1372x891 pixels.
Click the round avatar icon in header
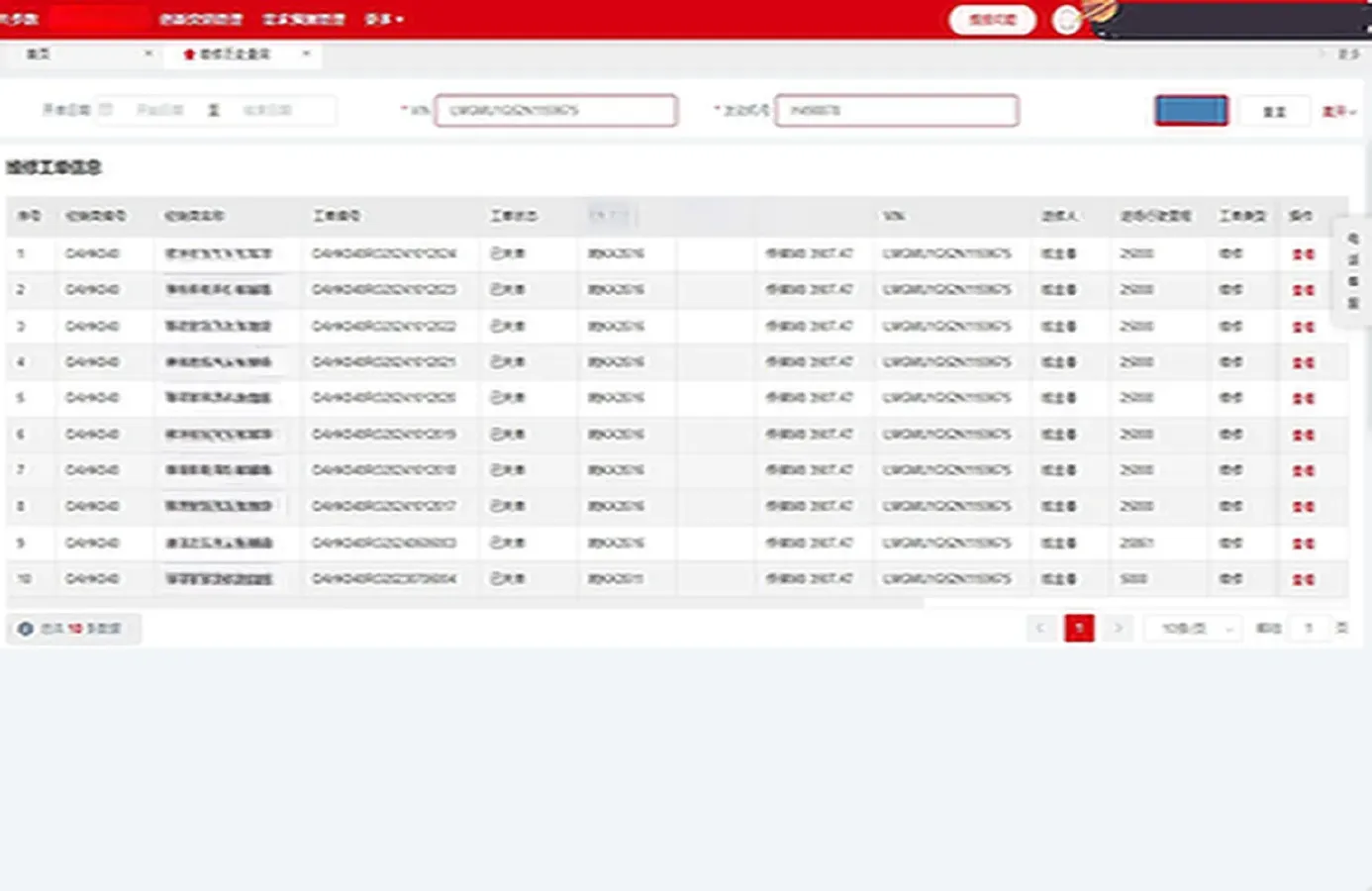[x=1066, y=20]
